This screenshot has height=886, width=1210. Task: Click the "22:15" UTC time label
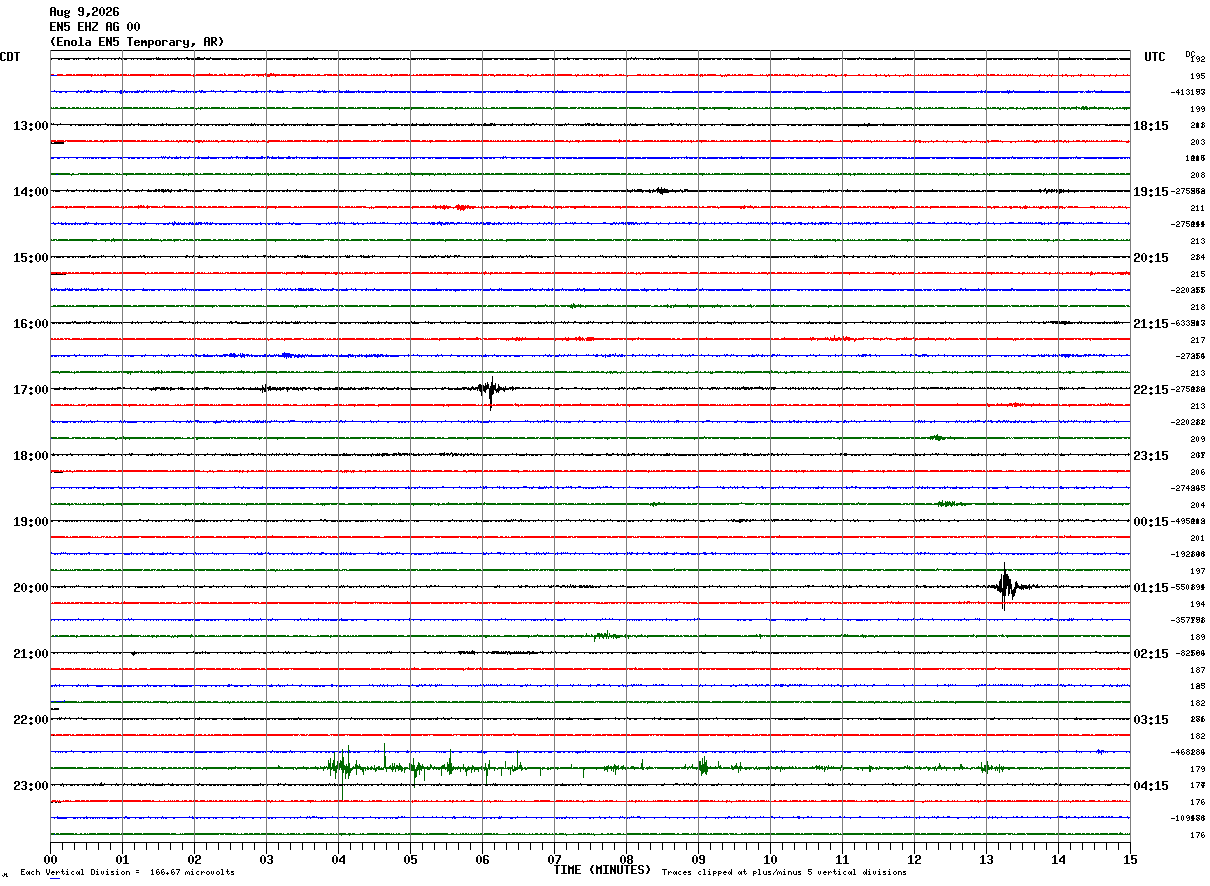(x=1151, y=390)
